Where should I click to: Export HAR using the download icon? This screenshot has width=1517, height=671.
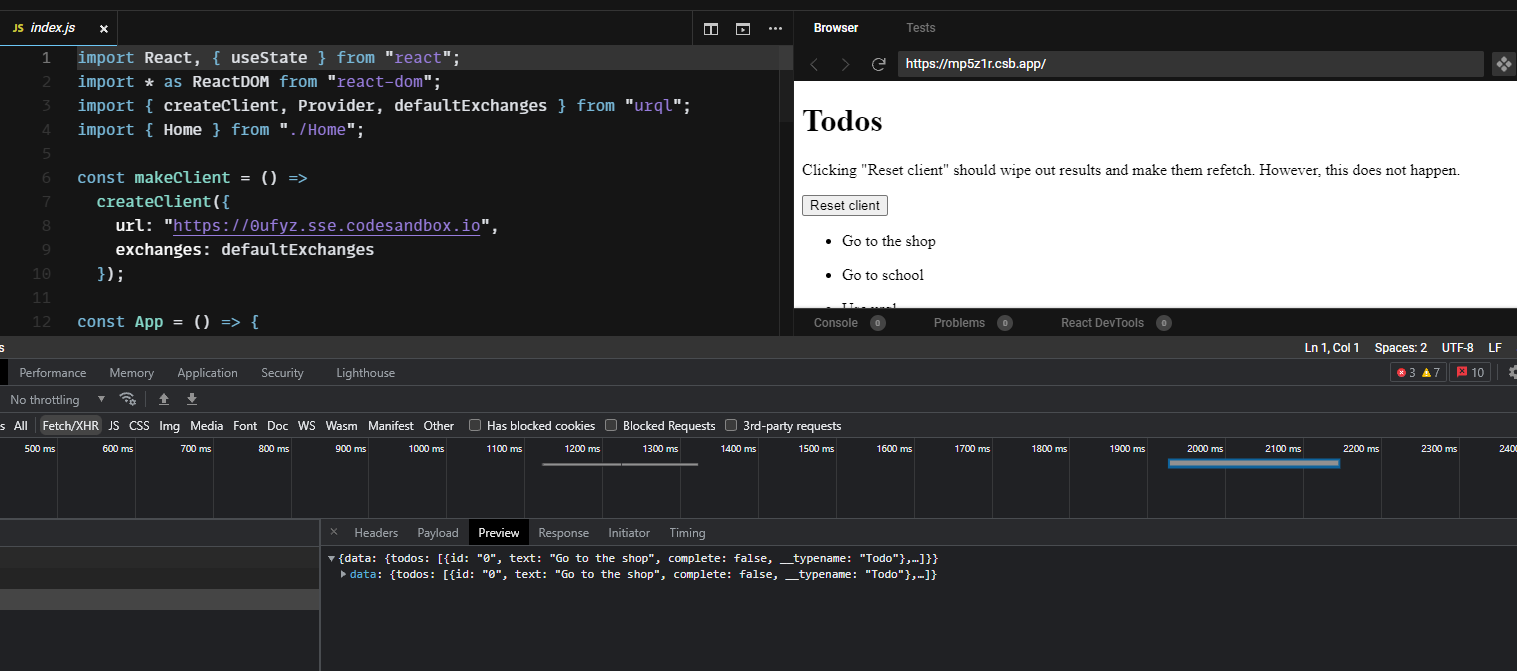[x=191, y=398]
